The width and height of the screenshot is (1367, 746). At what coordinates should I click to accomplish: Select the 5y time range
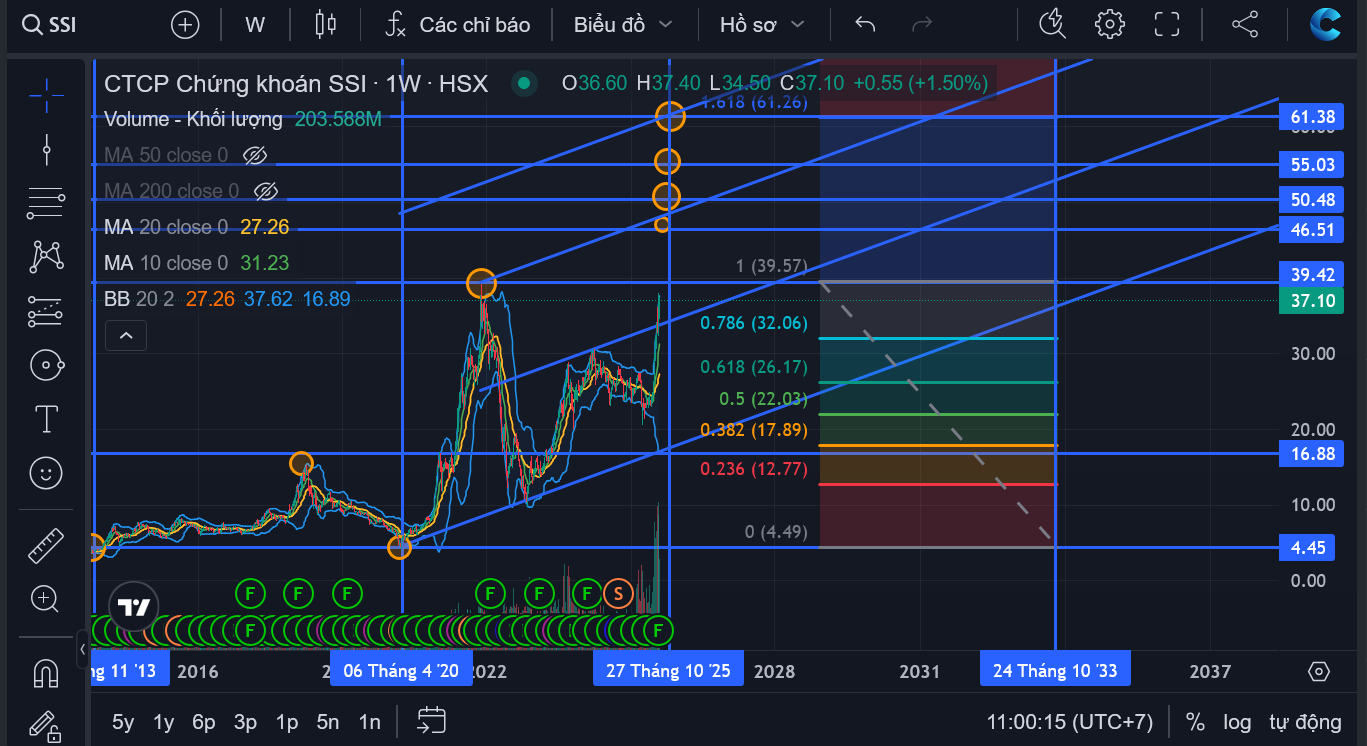pos(123,722)
